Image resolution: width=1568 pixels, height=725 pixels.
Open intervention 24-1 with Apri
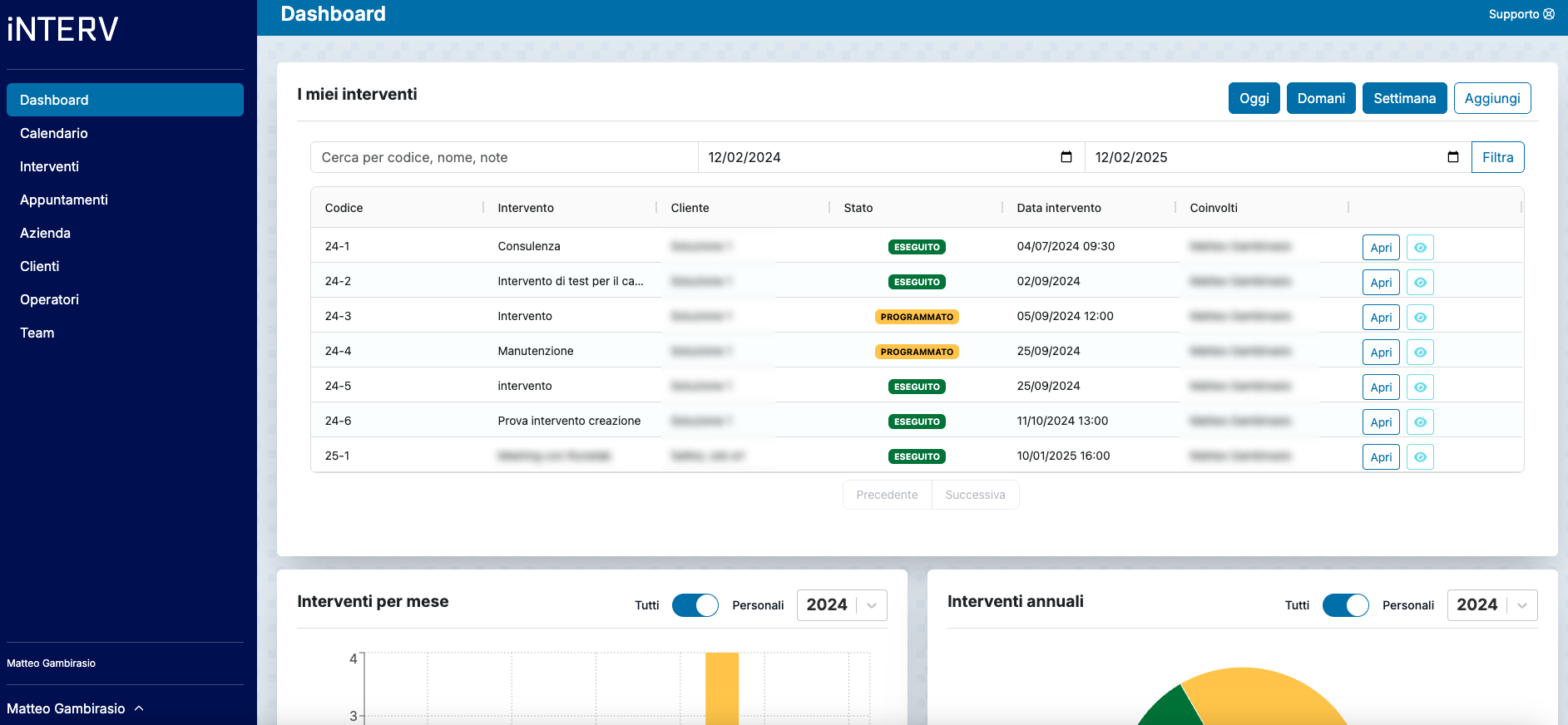click(x=1381, y=248)
